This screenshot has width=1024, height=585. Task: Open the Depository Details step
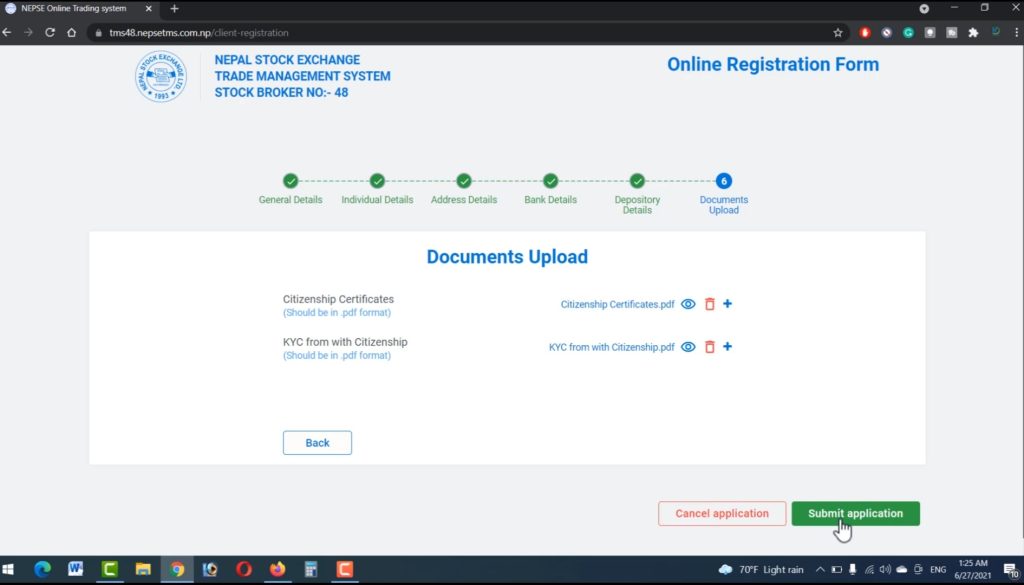637,194
